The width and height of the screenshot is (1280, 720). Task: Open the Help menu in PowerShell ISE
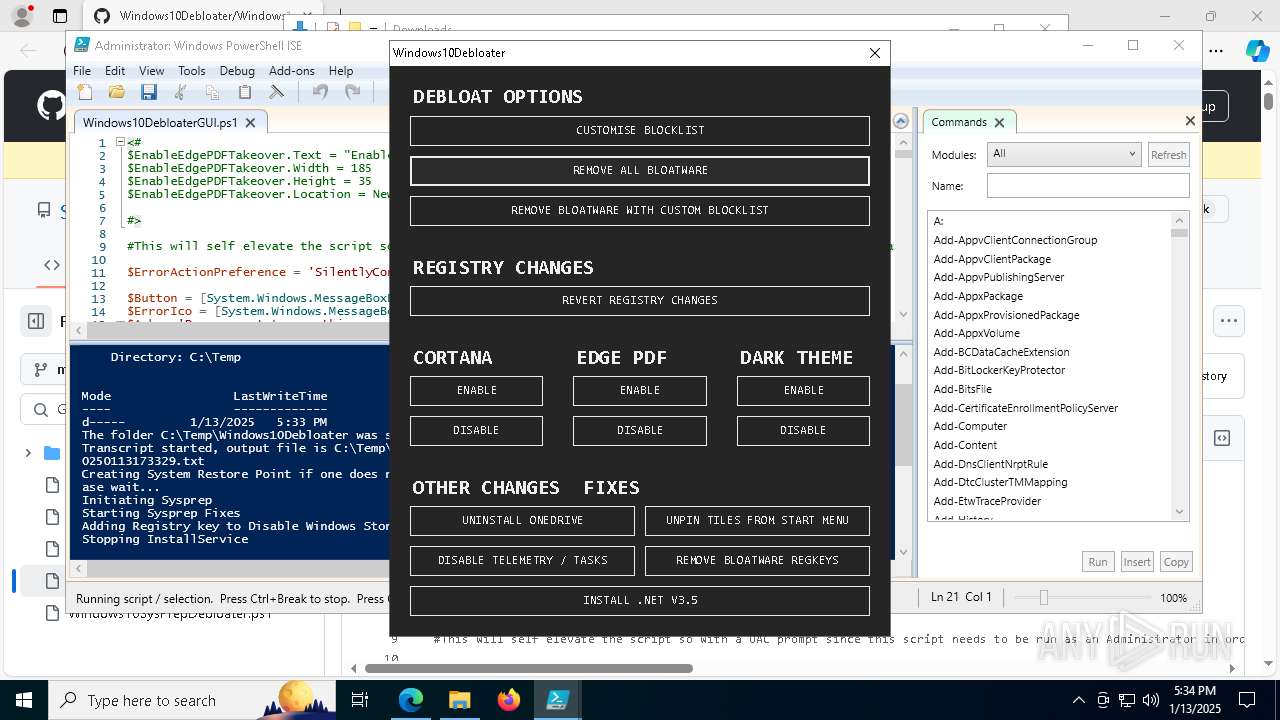tap(341, 71)
